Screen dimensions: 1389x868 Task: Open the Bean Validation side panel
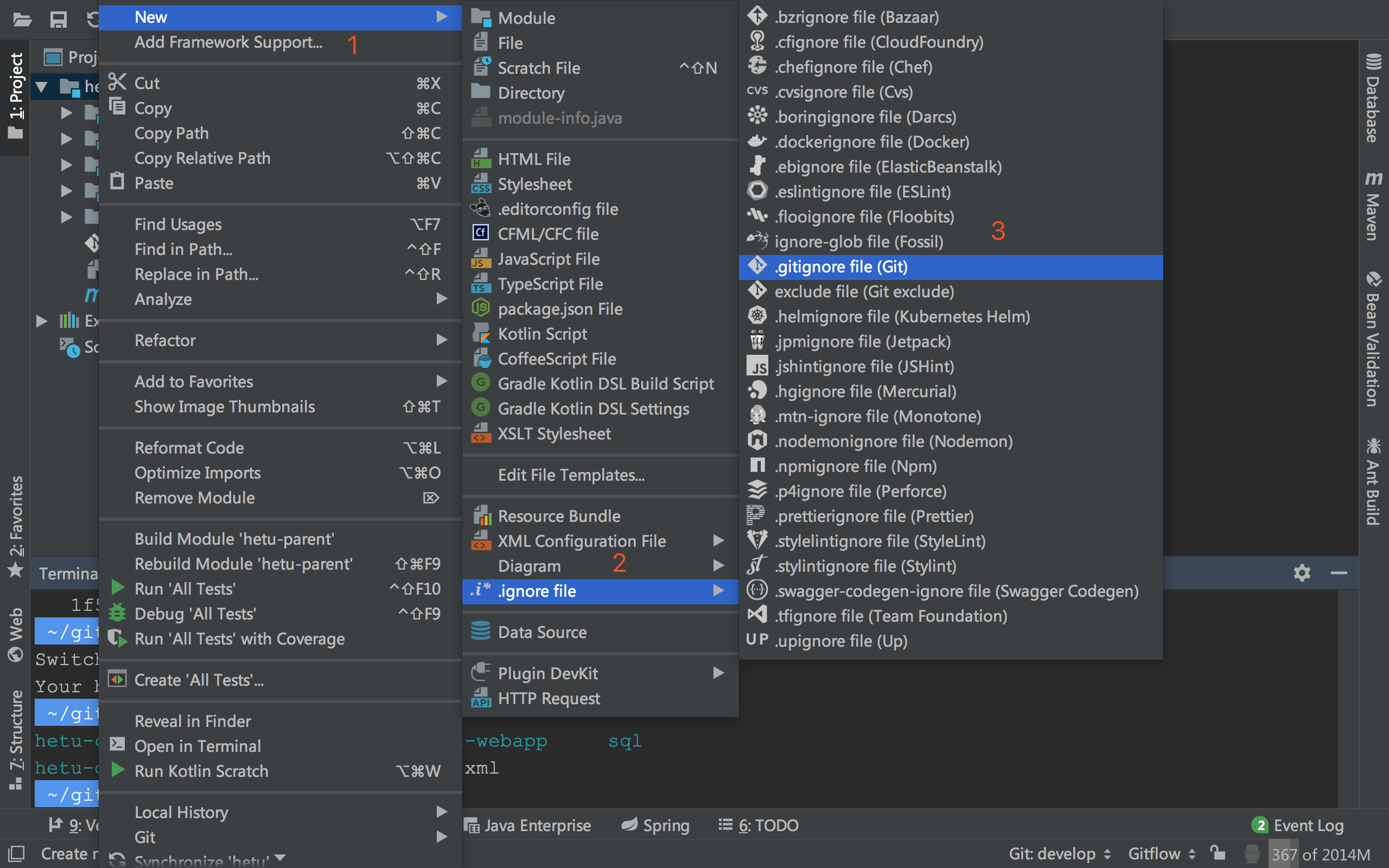pyautogui.click(x=1373, y=339)
